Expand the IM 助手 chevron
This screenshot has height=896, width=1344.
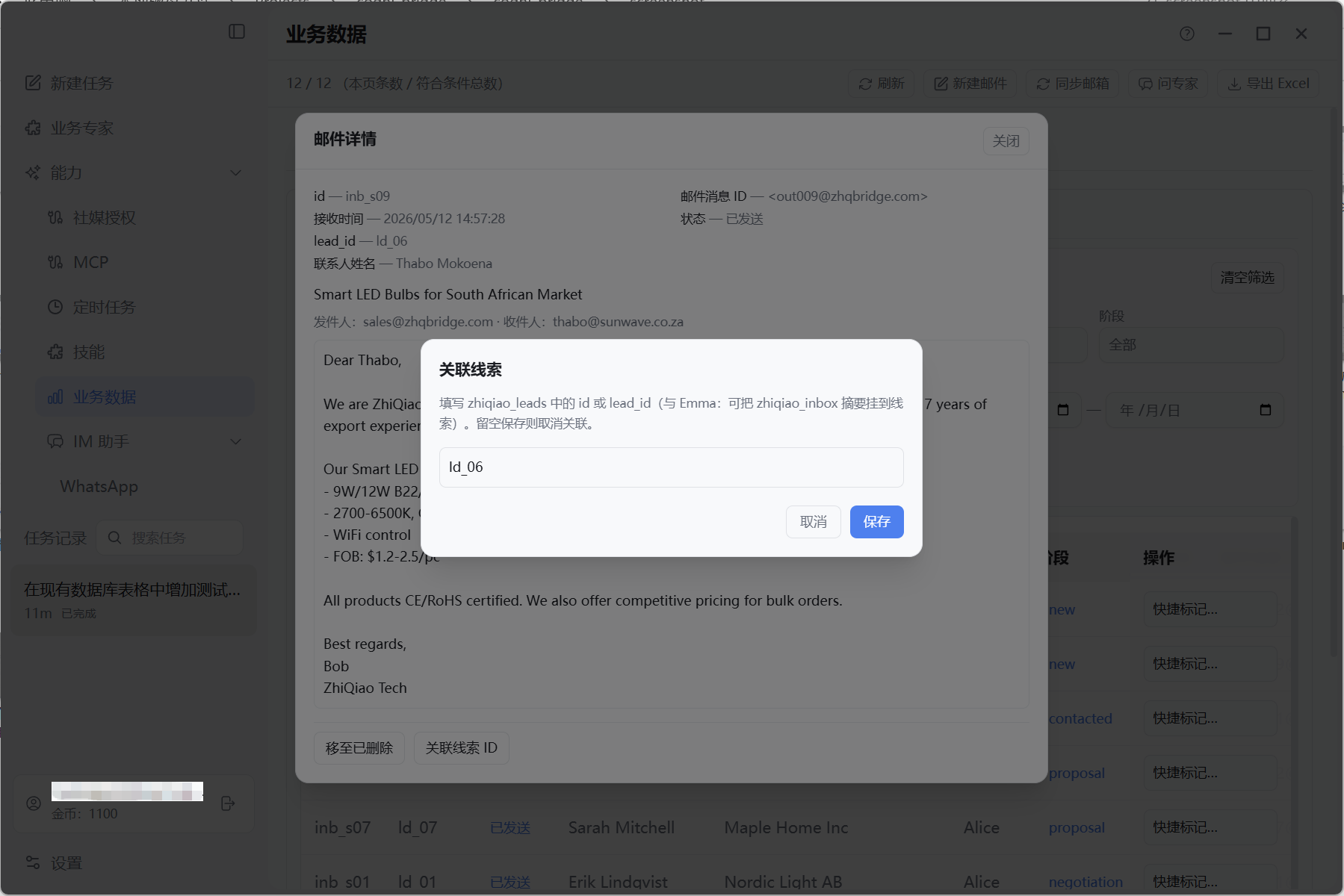[x=236, y=441]
